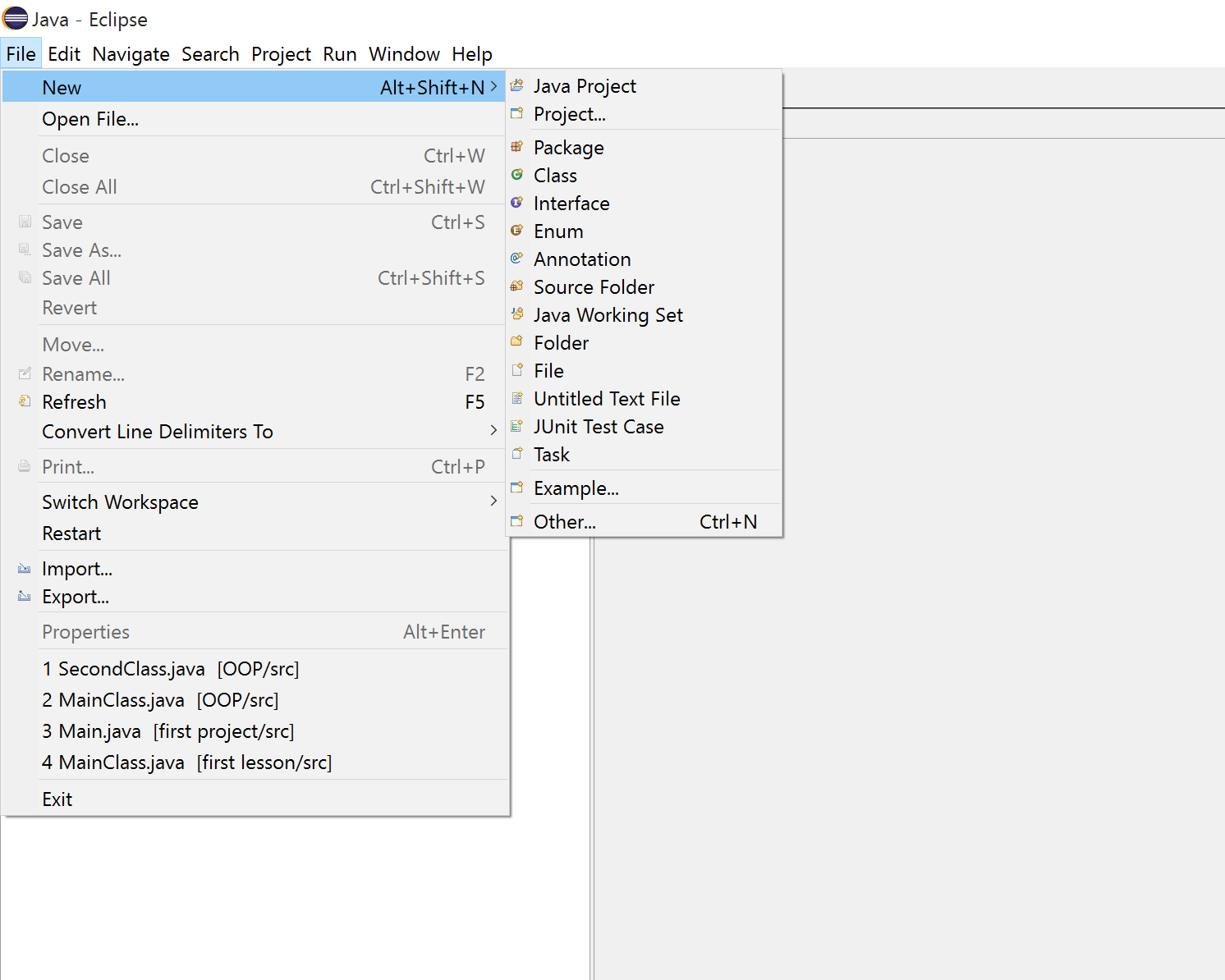Viewport: 1225px width, 980px height.
Task: Click the Eclipse logo in title bar
Action: 15,18
